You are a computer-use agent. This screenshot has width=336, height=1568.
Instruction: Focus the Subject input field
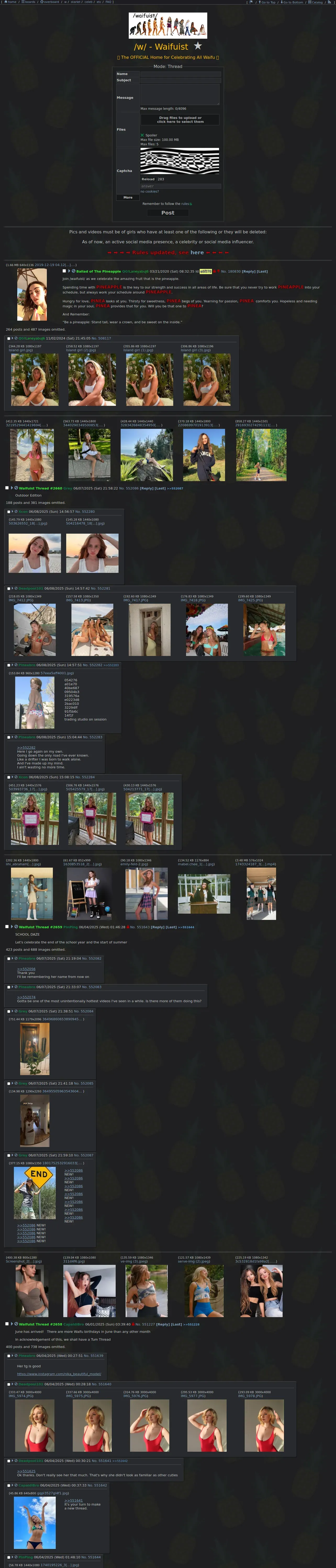[181, 80]
